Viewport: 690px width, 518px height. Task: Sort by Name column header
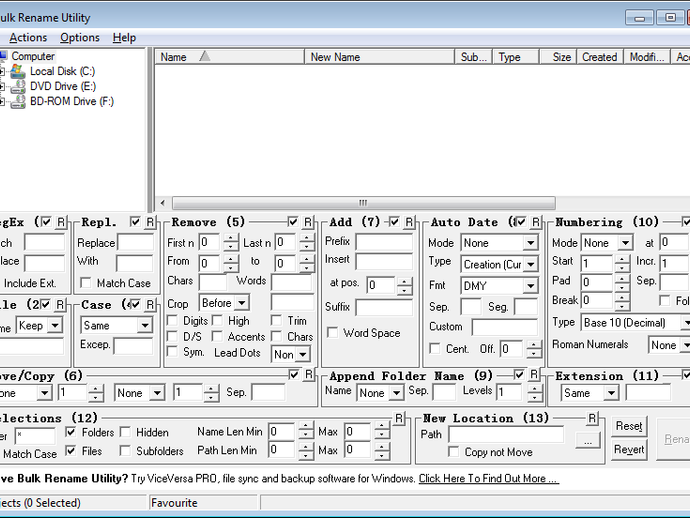click(x=229, y=57)
